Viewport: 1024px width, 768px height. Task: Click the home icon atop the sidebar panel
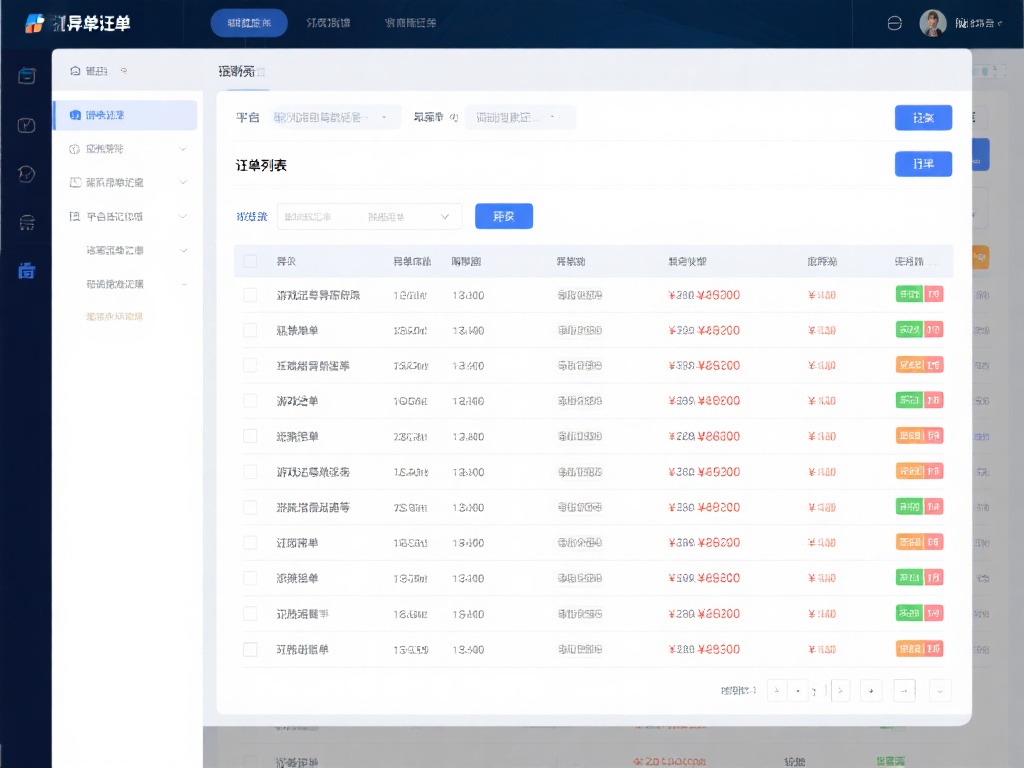(x=75, y=71)
